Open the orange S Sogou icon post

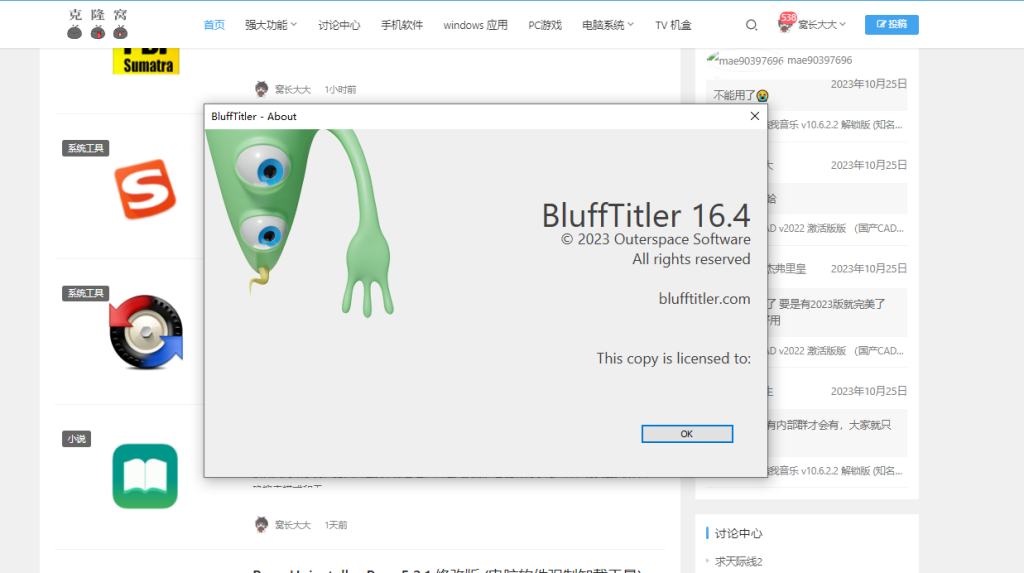145,189
